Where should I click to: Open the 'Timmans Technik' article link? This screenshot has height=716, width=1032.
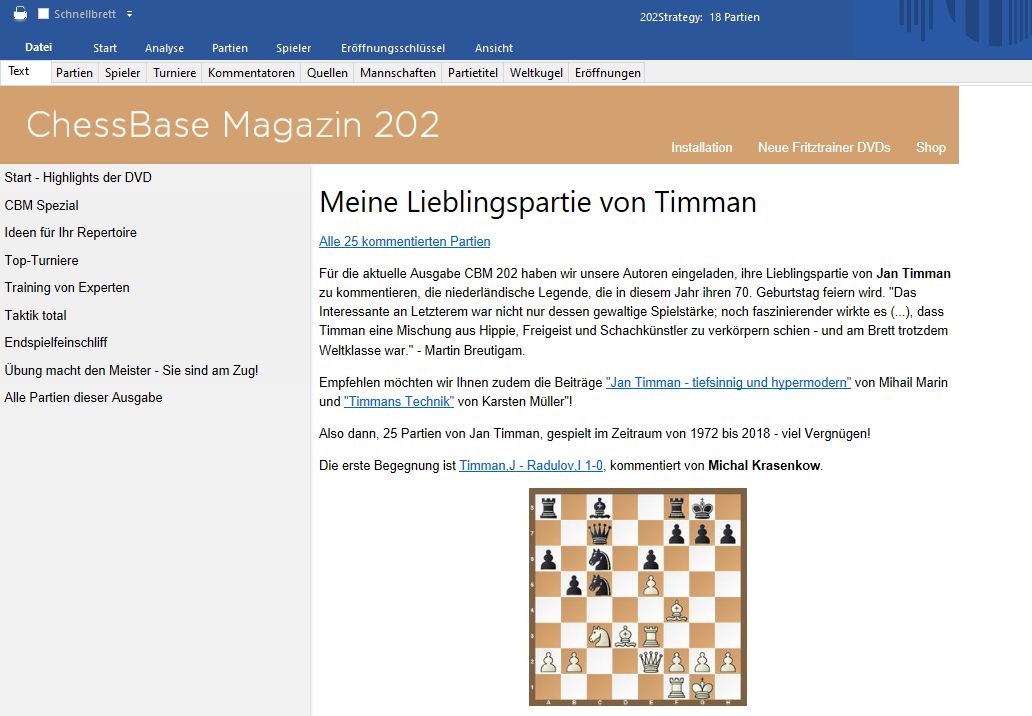point(399,401)
